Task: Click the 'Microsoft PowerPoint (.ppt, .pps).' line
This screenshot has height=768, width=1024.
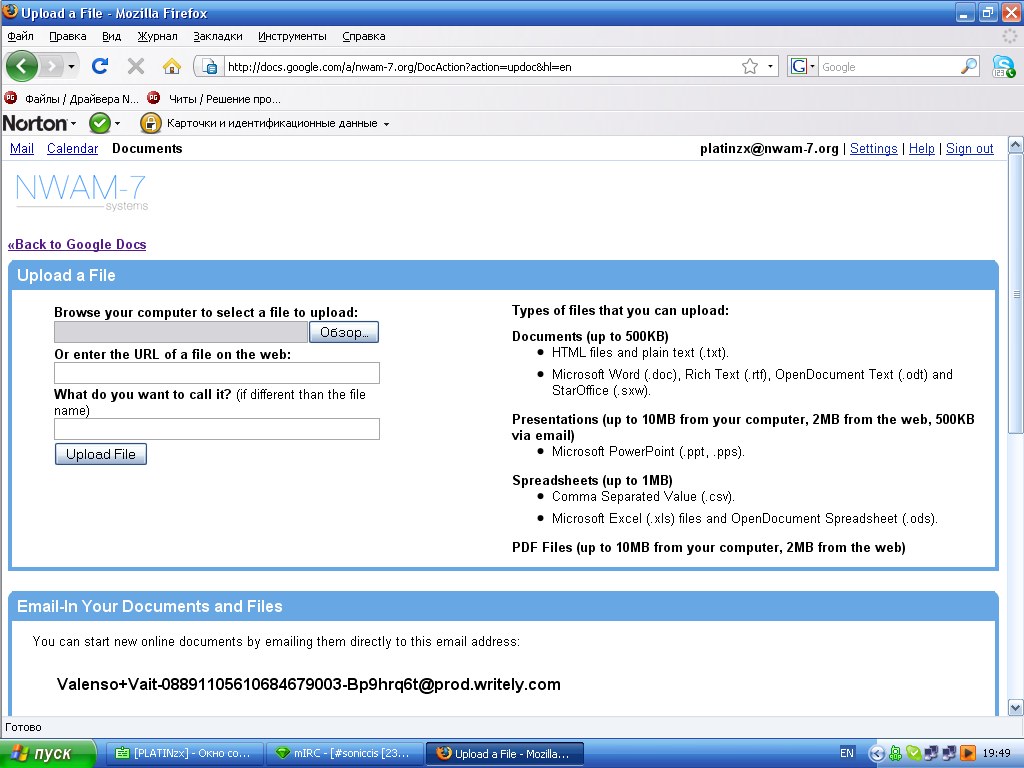Action: coord(648,451)
